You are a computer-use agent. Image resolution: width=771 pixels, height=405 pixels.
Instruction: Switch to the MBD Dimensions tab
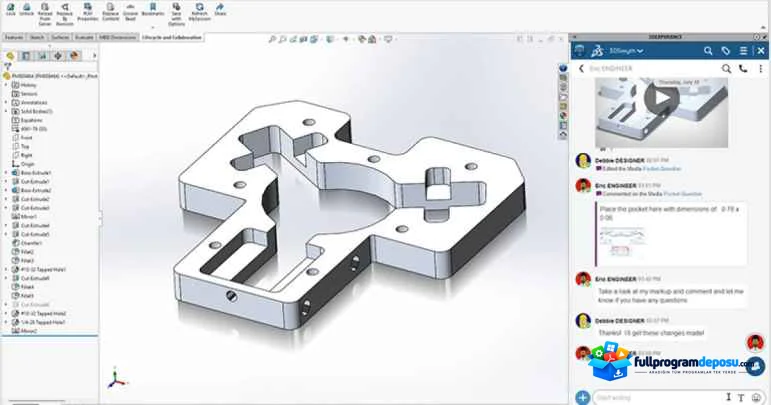pyautogui.click(x=118, y=37)
